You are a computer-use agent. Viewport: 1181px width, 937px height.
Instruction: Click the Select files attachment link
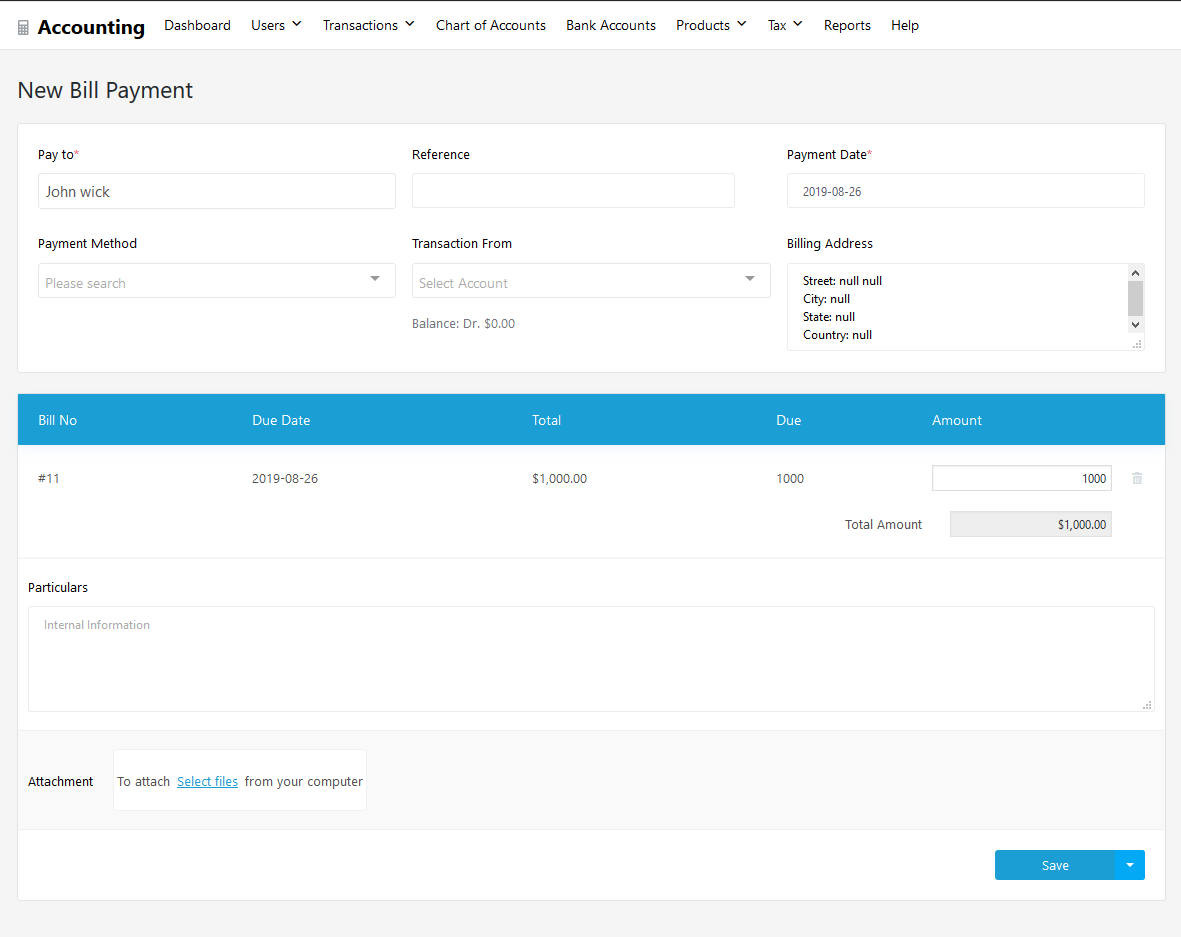point(207,782)
